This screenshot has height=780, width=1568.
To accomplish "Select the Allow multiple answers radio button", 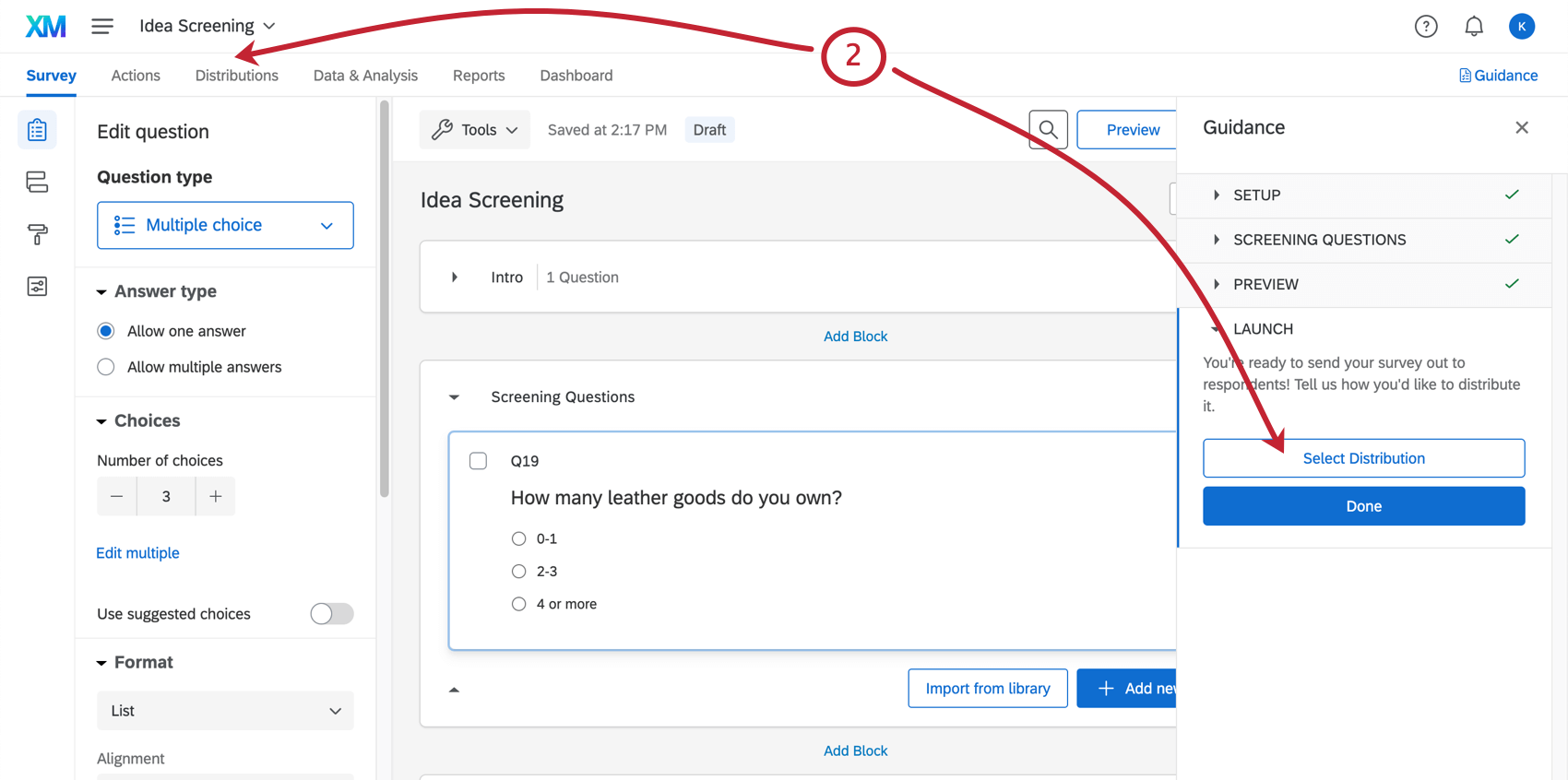I will (106, 367).
